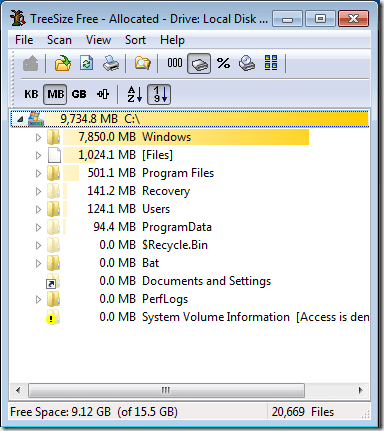Expand the $Recycle.Bin folder

38,245
